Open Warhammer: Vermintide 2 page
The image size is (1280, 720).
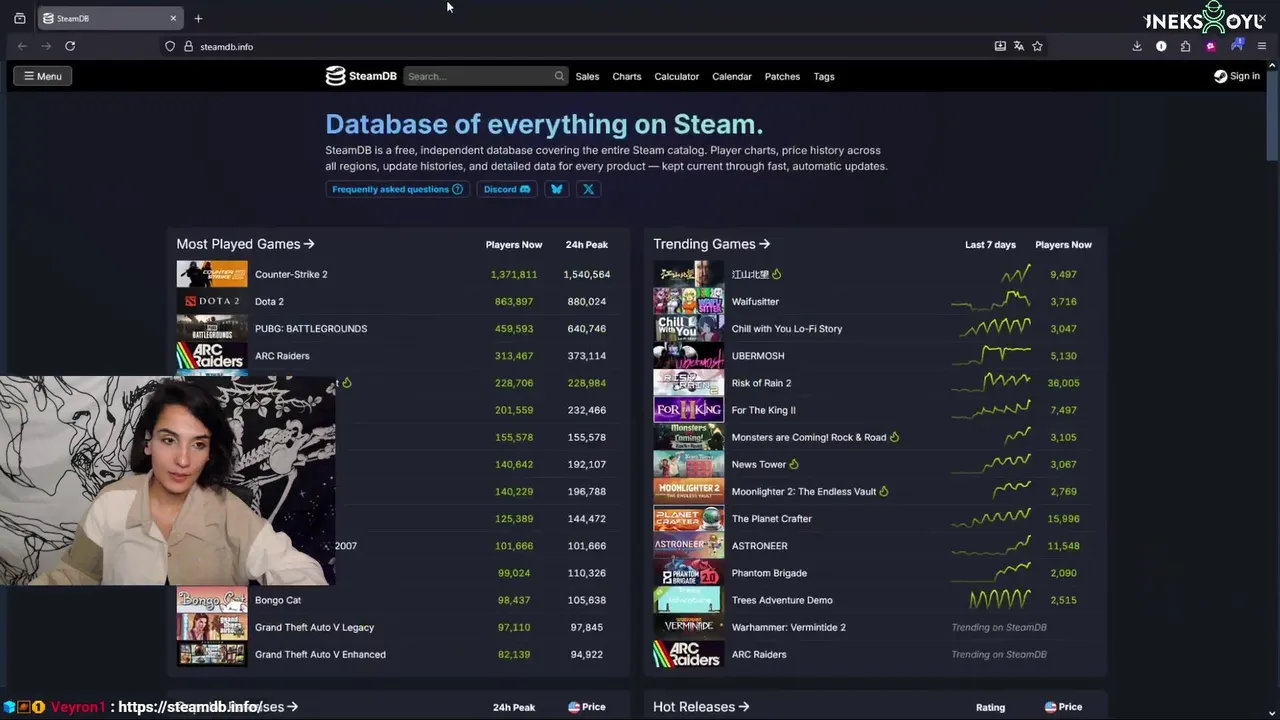click(x=789, y=627)
